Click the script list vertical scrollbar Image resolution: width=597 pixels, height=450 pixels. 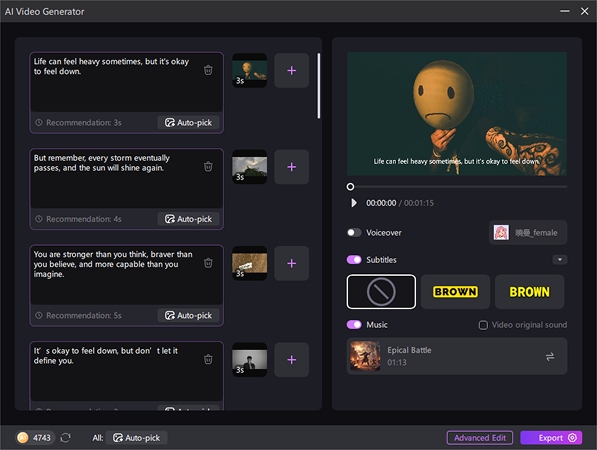click(x=319, y=86)
